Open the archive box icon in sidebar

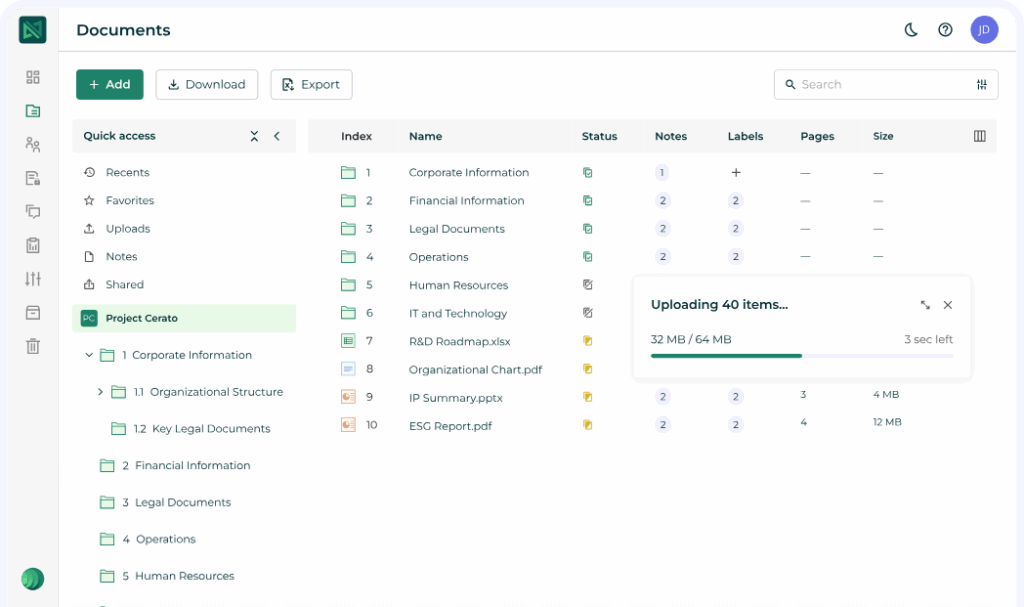[x=33, y=312]
